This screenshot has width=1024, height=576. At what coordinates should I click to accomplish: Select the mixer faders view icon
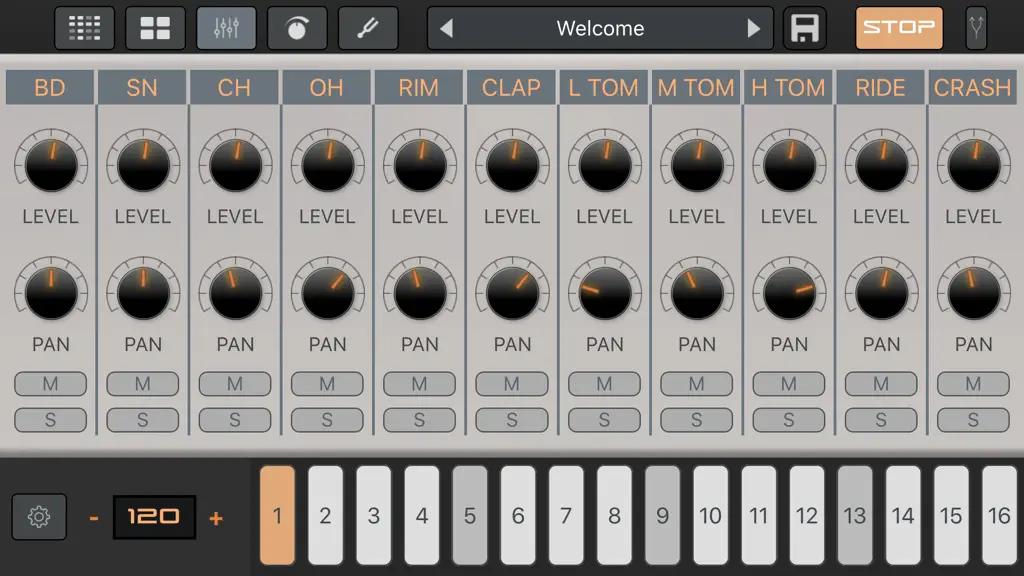point(226,28)
